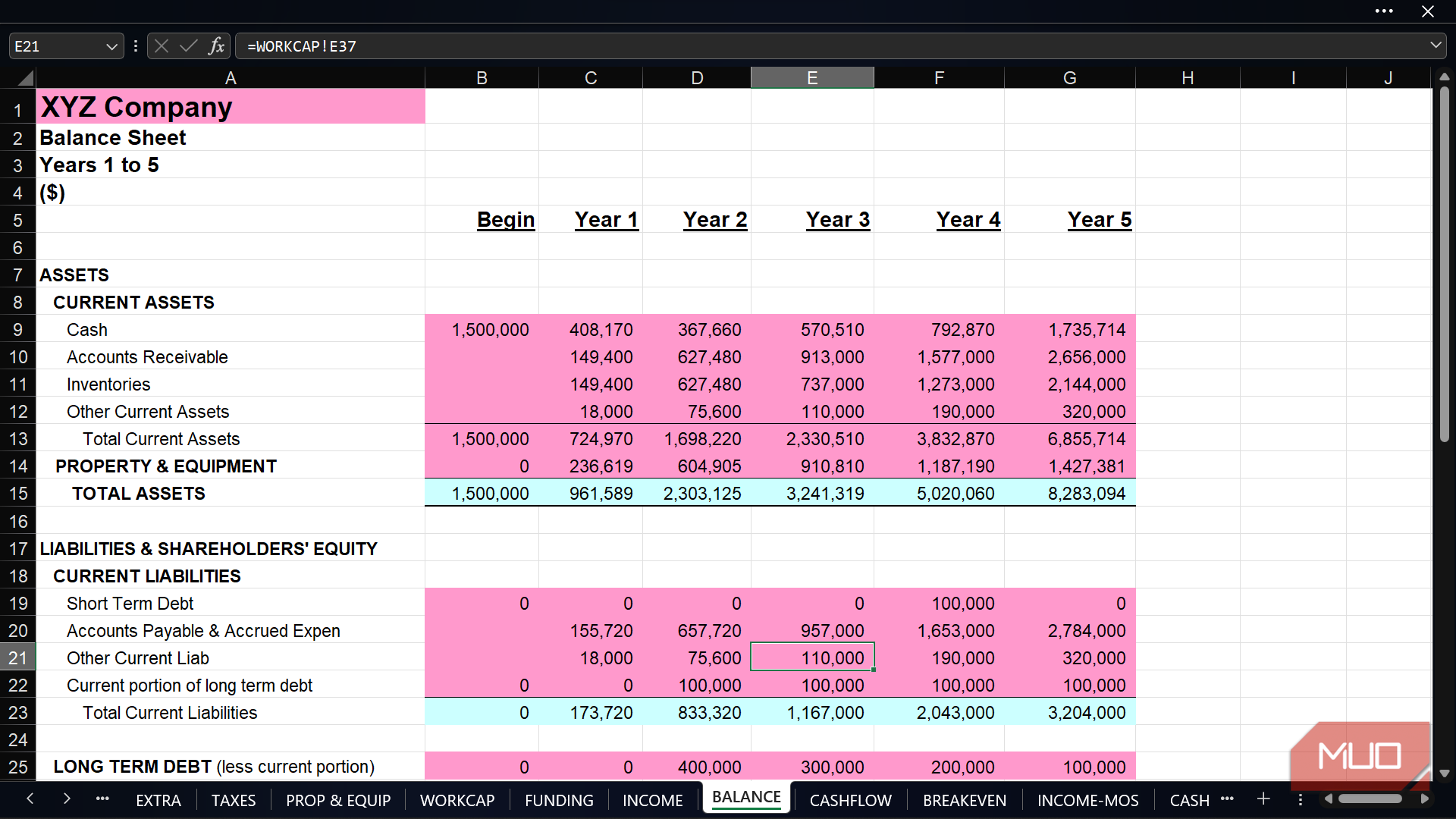Click the formula bar handle dots

point(136,45)
